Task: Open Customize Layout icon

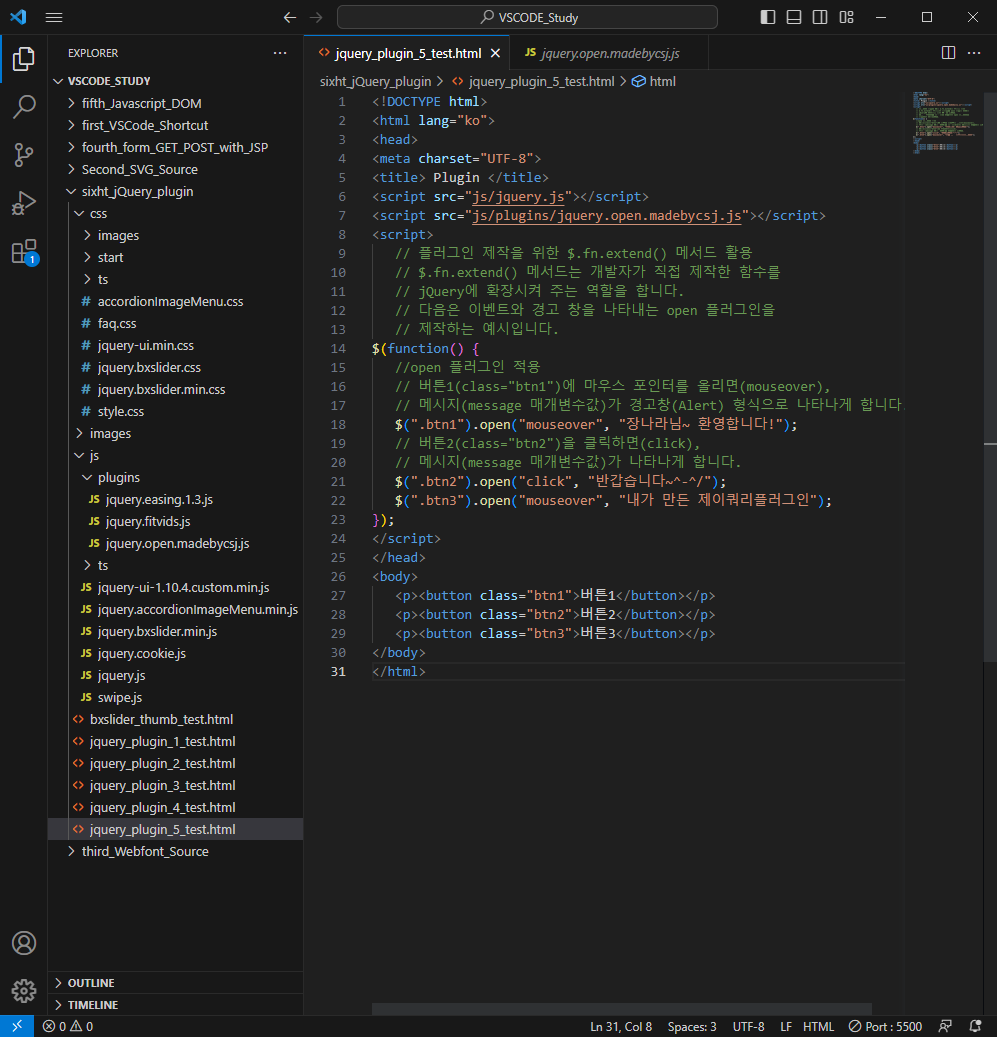Action: 846,17
